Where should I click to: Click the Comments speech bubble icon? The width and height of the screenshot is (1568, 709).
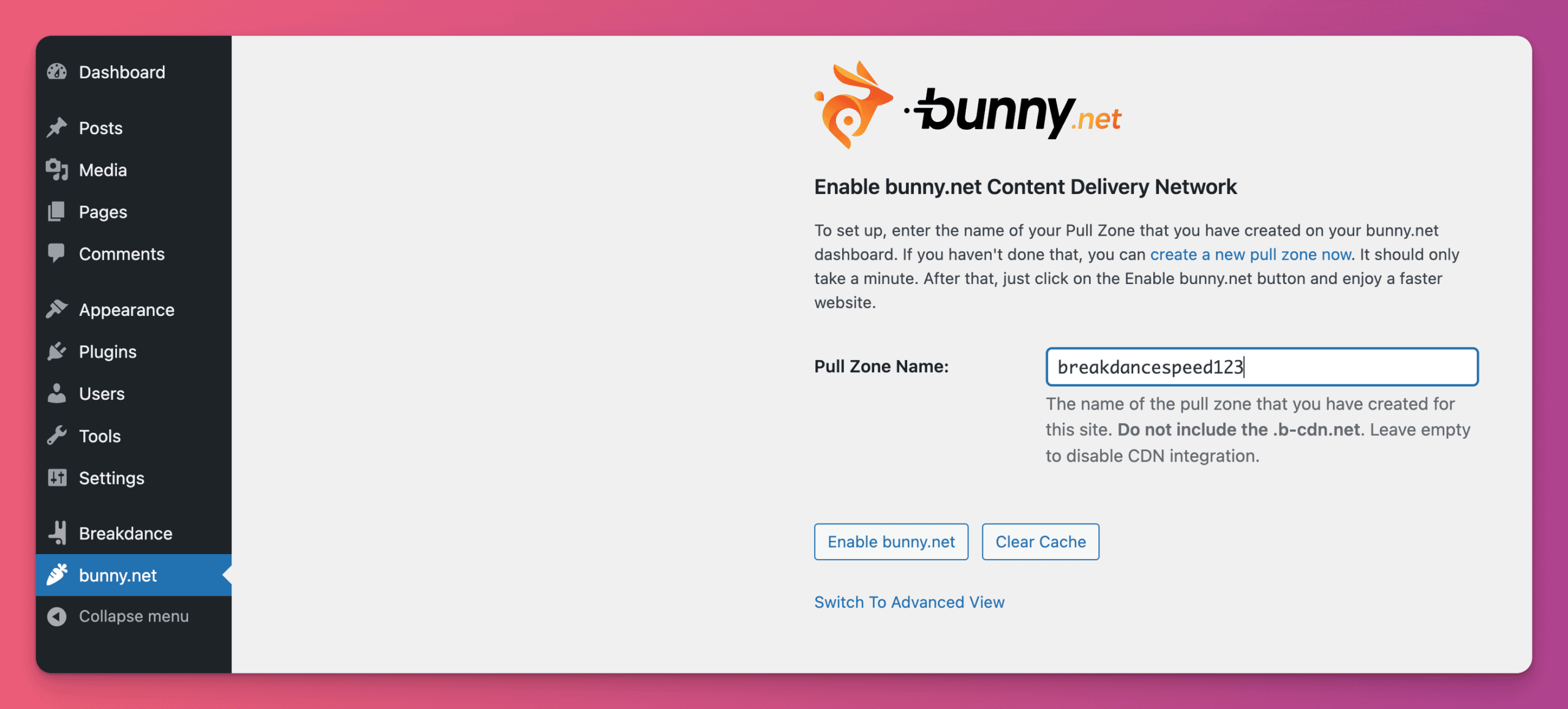[56, 253]
